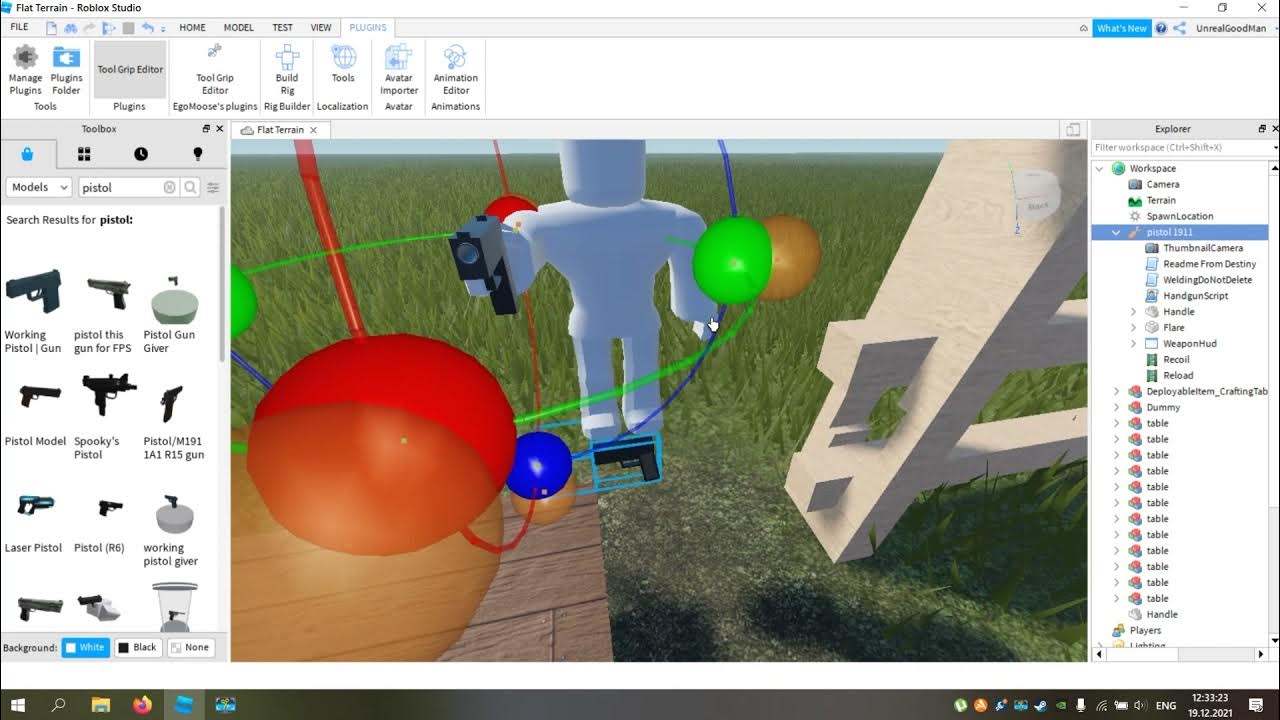
Task: Open the FILE menu
Action: [x=19, y=28]
